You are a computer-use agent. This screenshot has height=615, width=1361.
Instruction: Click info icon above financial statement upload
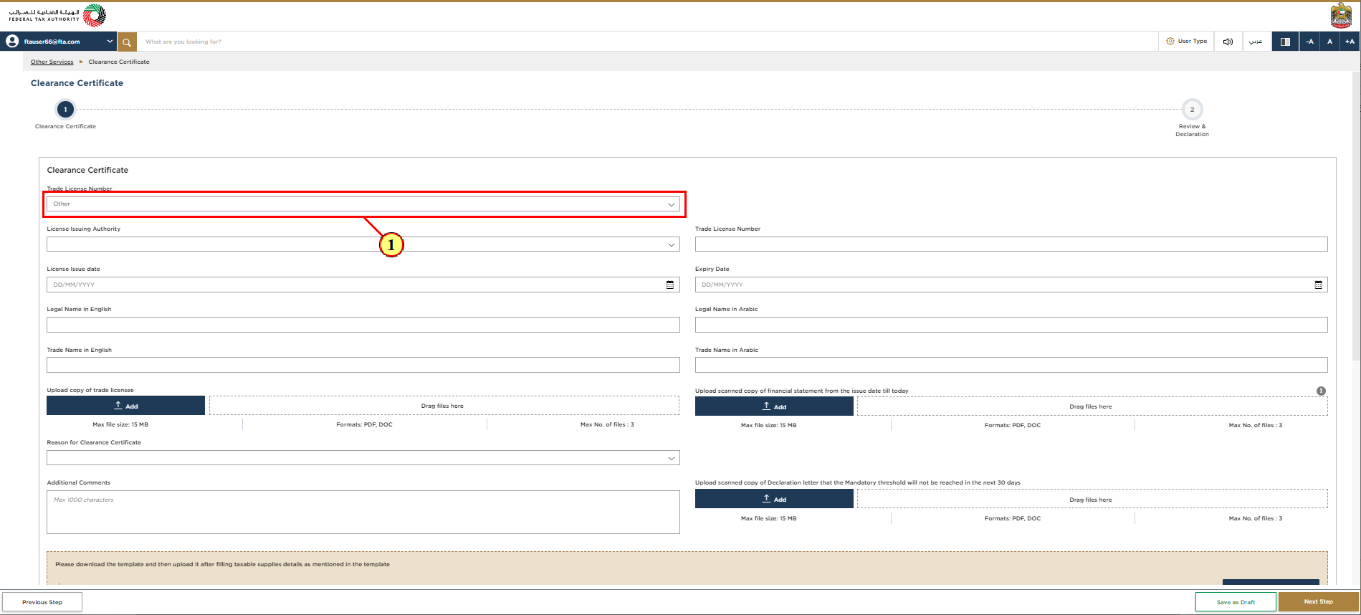click(x=1321, y=391)
